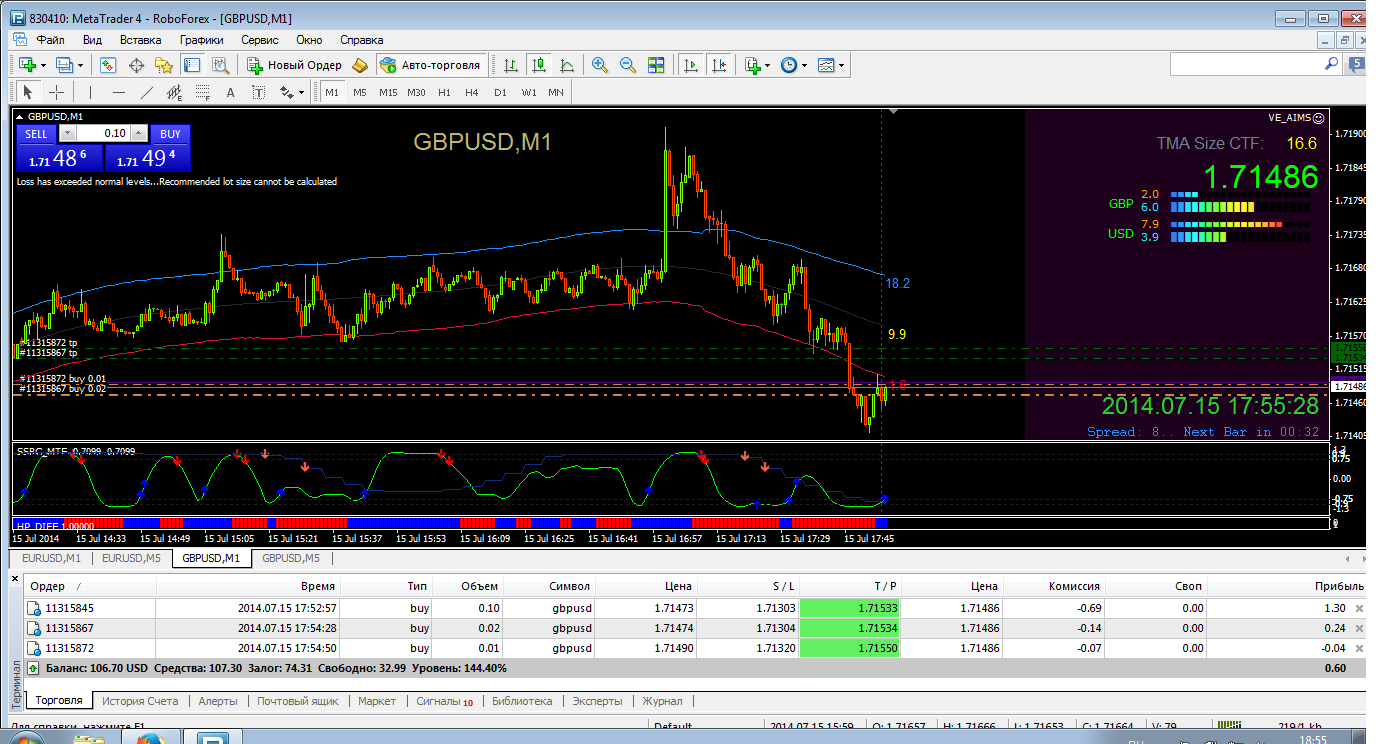Zoom out on the chart

click(x=628, y=65)
